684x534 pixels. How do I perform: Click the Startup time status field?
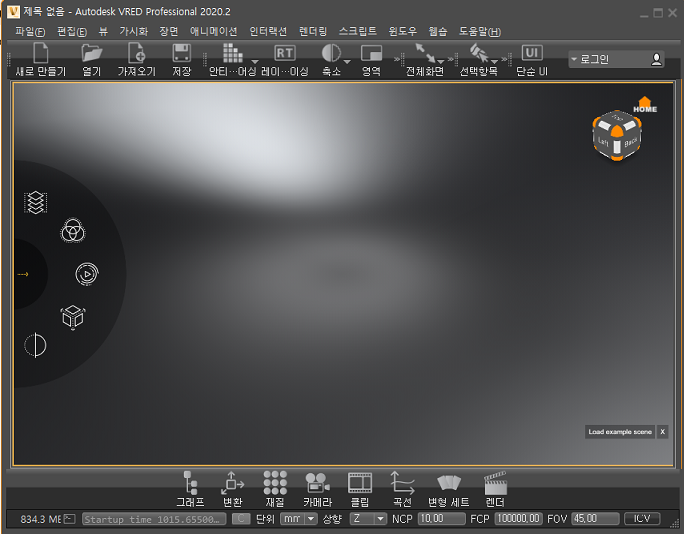pyautogui.click(x=154, y=519)
